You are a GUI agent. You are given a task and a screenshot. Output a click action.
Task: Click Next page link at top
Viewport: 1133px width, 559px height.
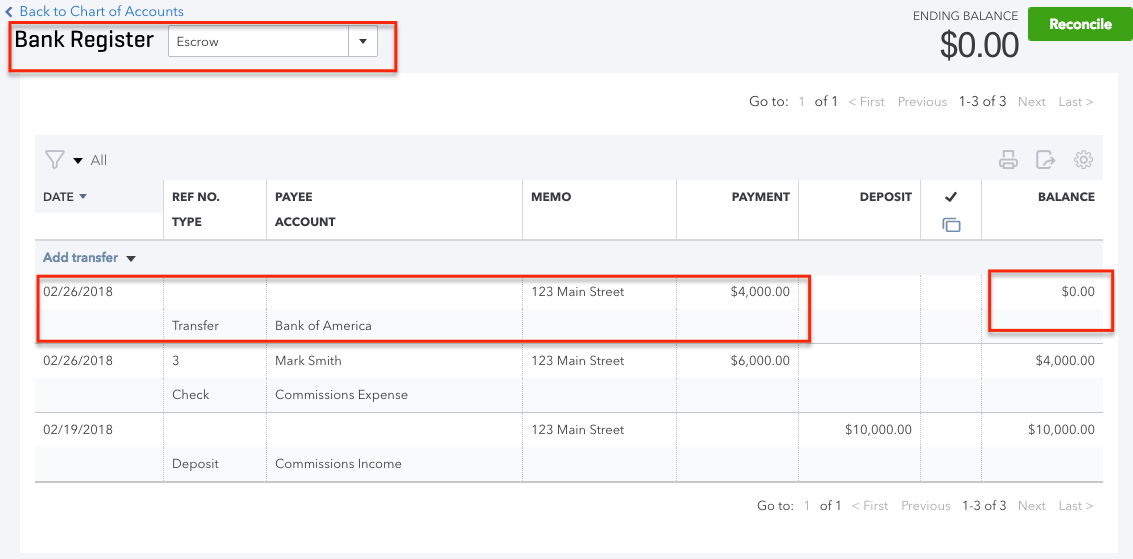point(1031,102)
